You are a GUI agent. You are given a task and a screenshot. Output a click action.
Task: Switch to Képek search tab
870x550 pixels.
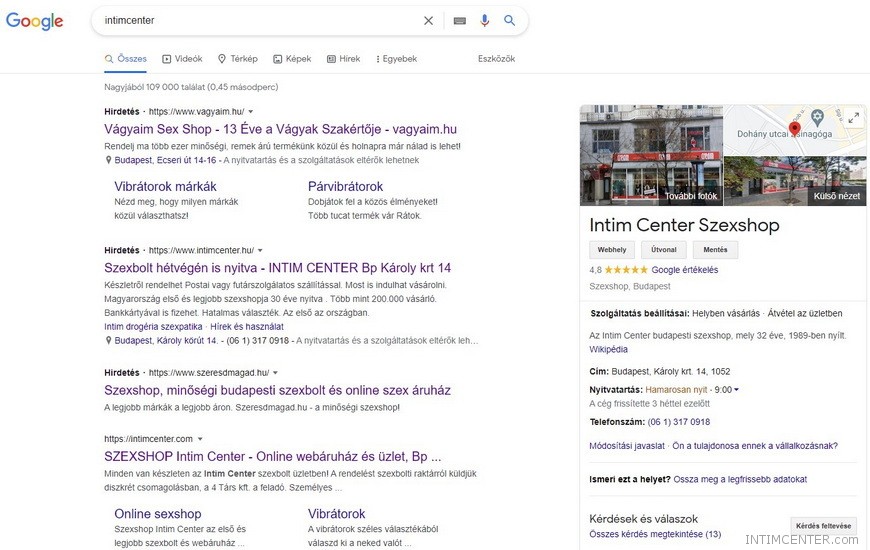point(292,59)
